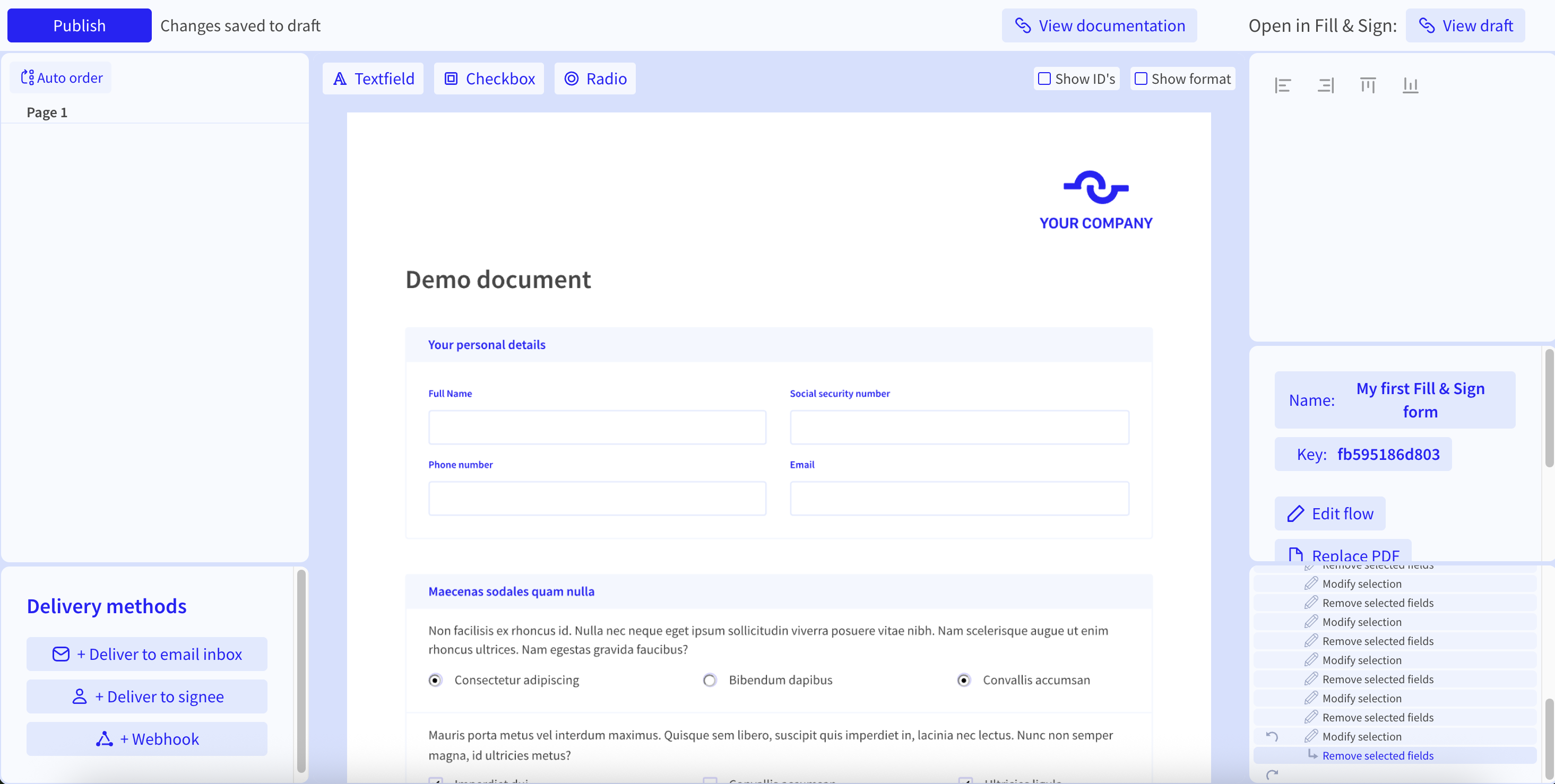
Task: Enable the Show format checkbox
Action: 1141,79
